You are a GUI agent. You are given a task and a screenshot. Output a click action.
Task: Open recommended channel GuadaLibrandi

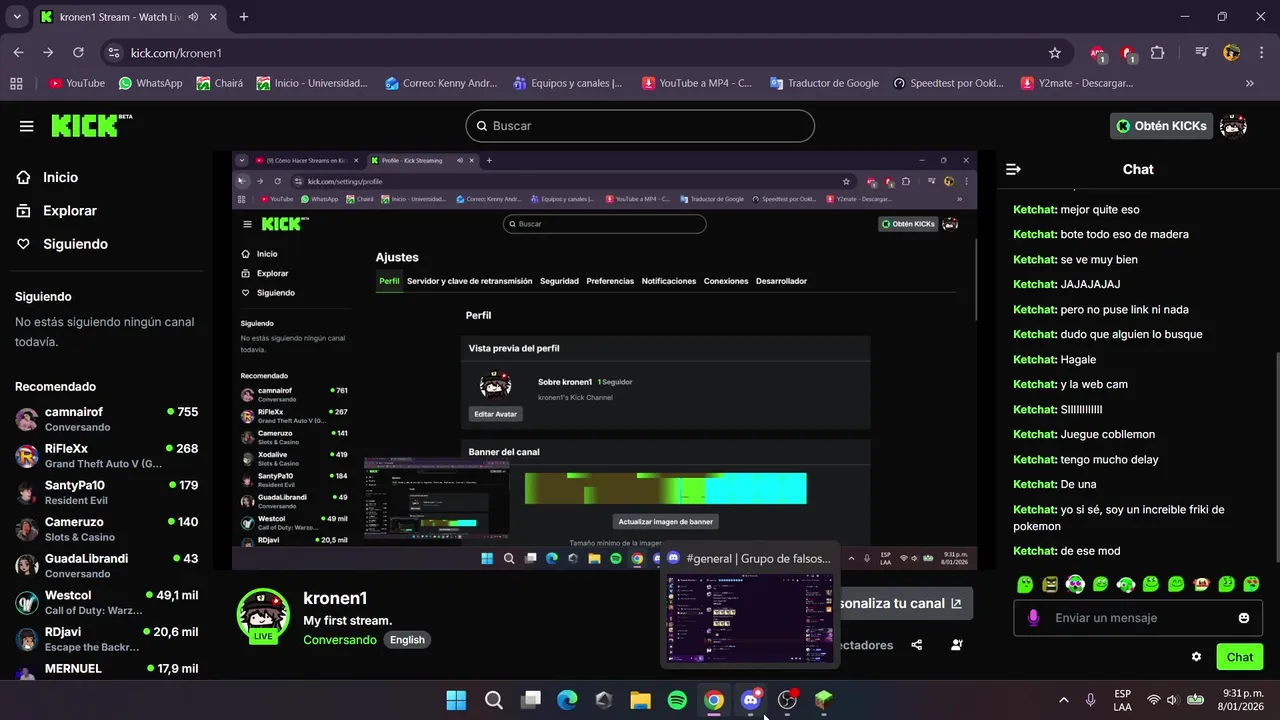[x=107, y=565]
